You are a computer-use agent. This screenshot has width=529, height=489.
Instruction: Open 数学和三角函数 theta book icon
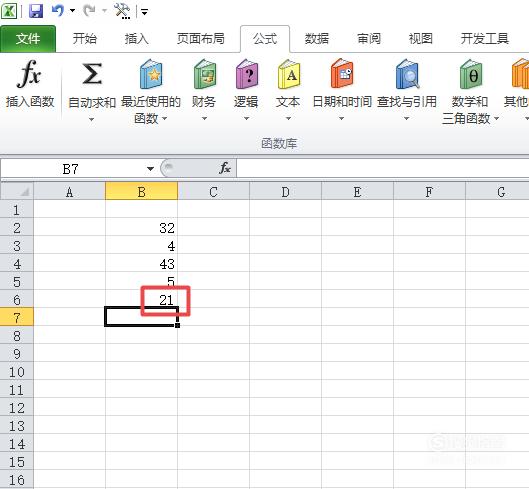(x=471, y=74)
